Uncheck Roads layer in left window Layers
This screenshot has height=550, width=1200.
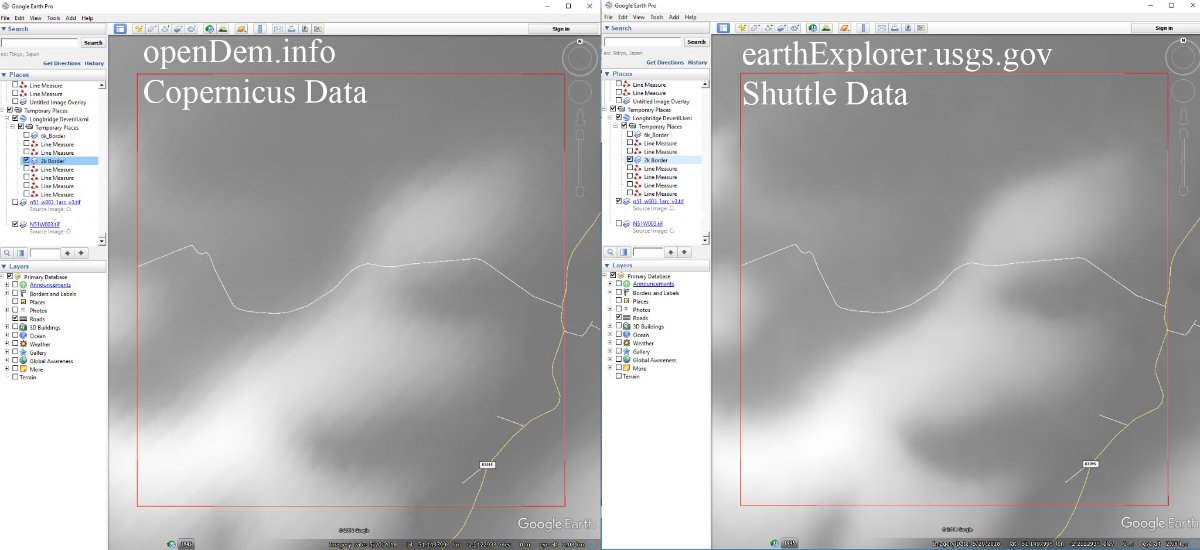15,318
